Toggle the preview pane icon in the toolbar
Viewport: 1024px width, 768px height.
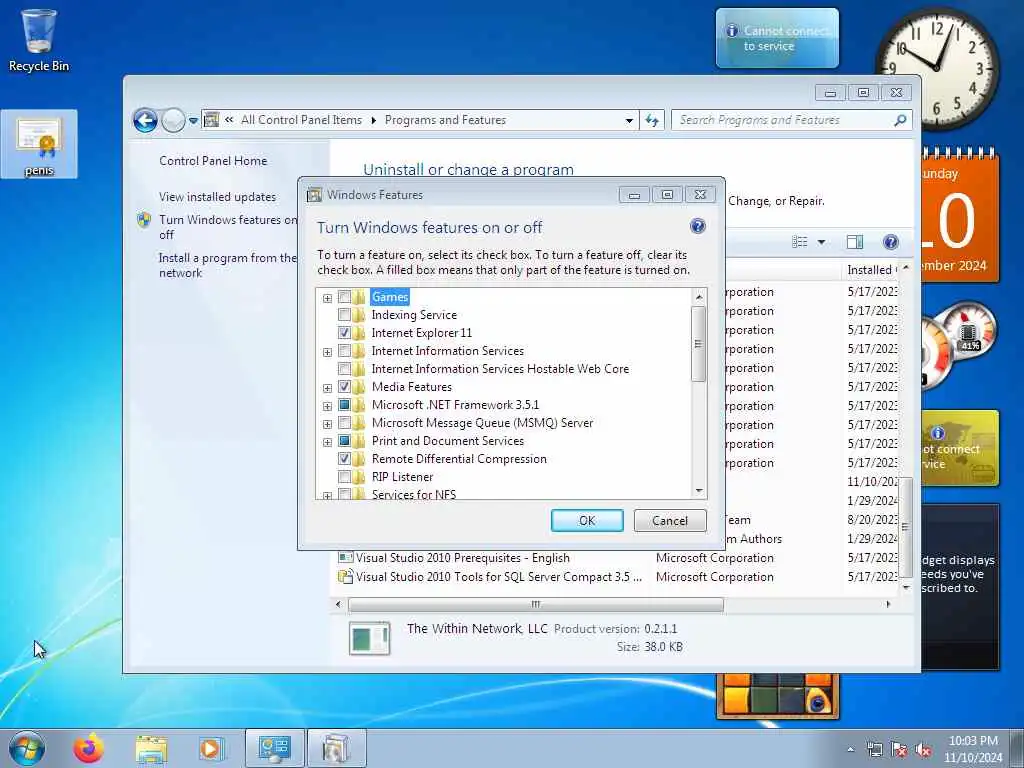854,242
